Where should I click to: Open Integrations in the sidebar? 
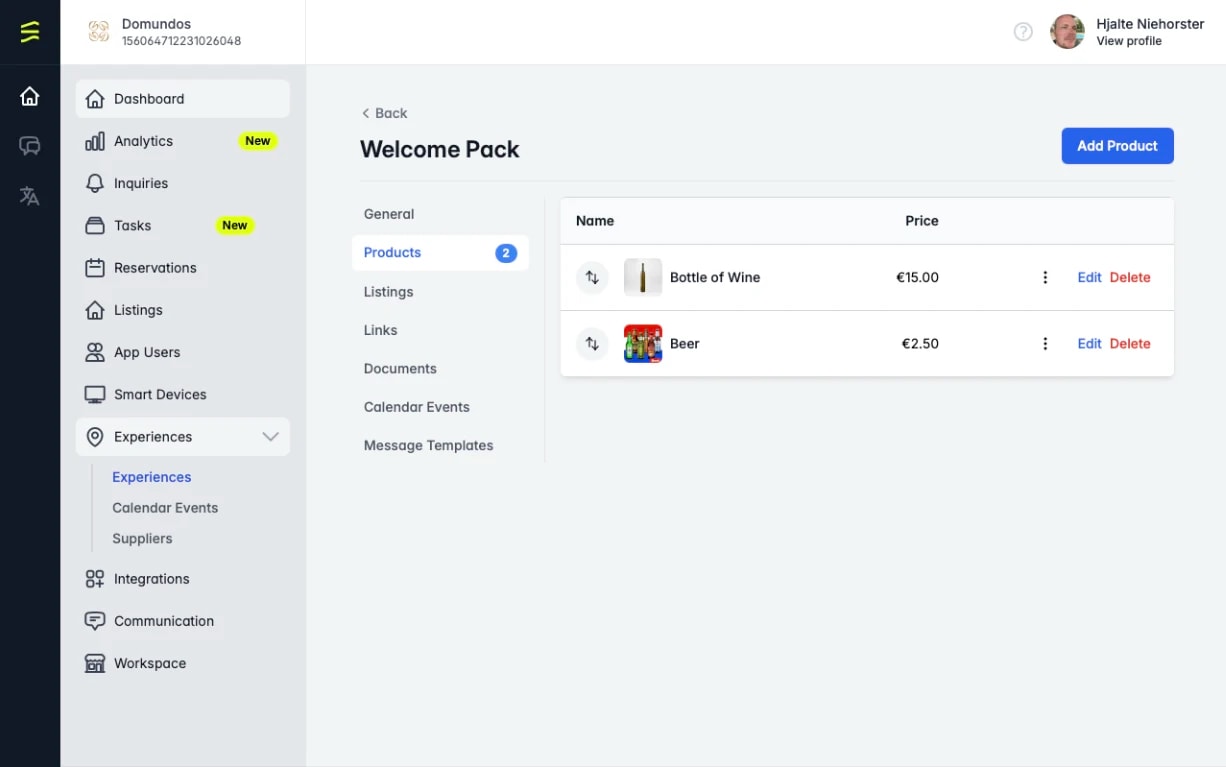click(x=183, y=579)
